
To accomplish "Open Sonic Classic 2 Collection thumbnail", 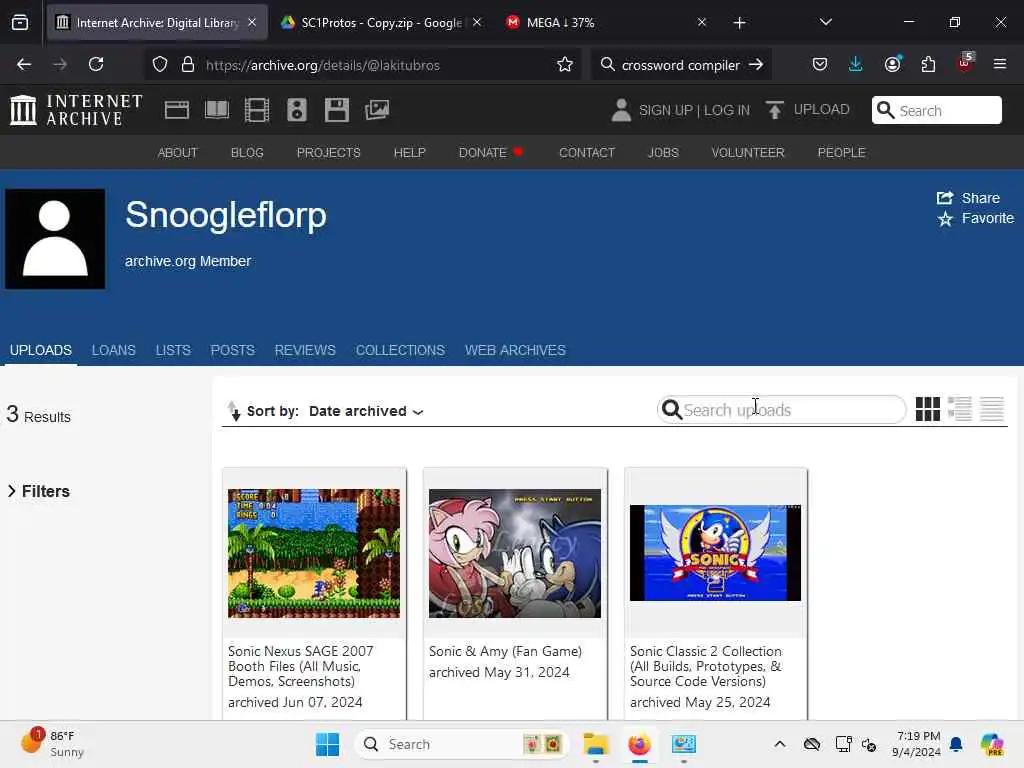I will click(x=715, y=553).
